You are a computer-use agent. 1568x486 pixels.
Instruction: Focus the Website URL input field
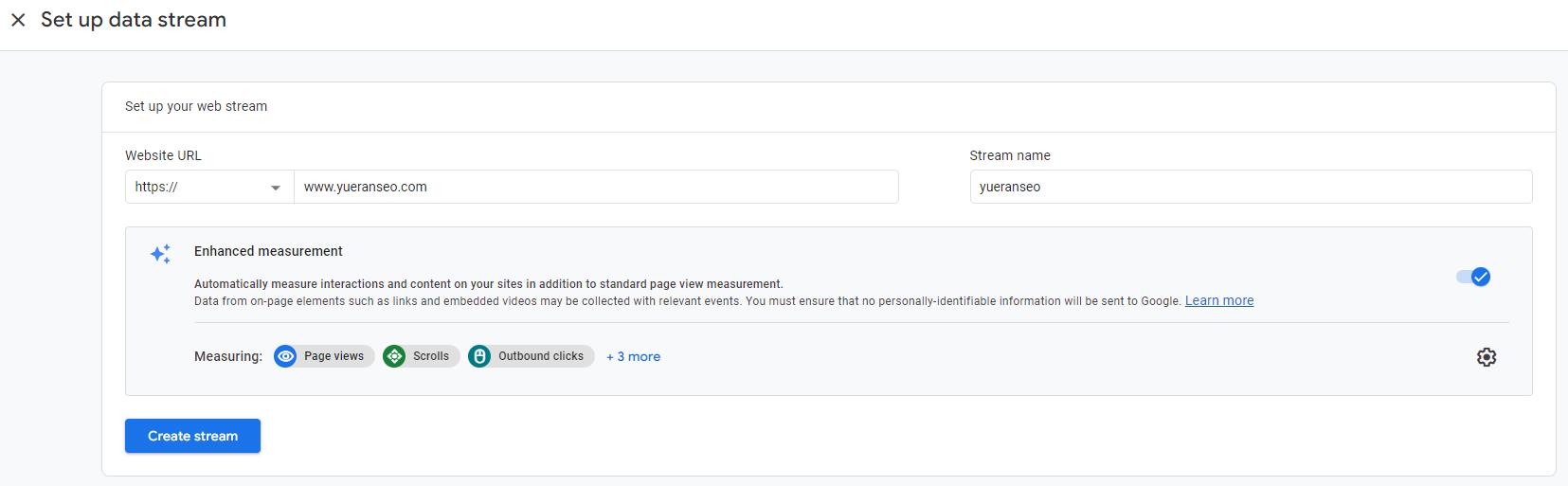tap(596, 187)
